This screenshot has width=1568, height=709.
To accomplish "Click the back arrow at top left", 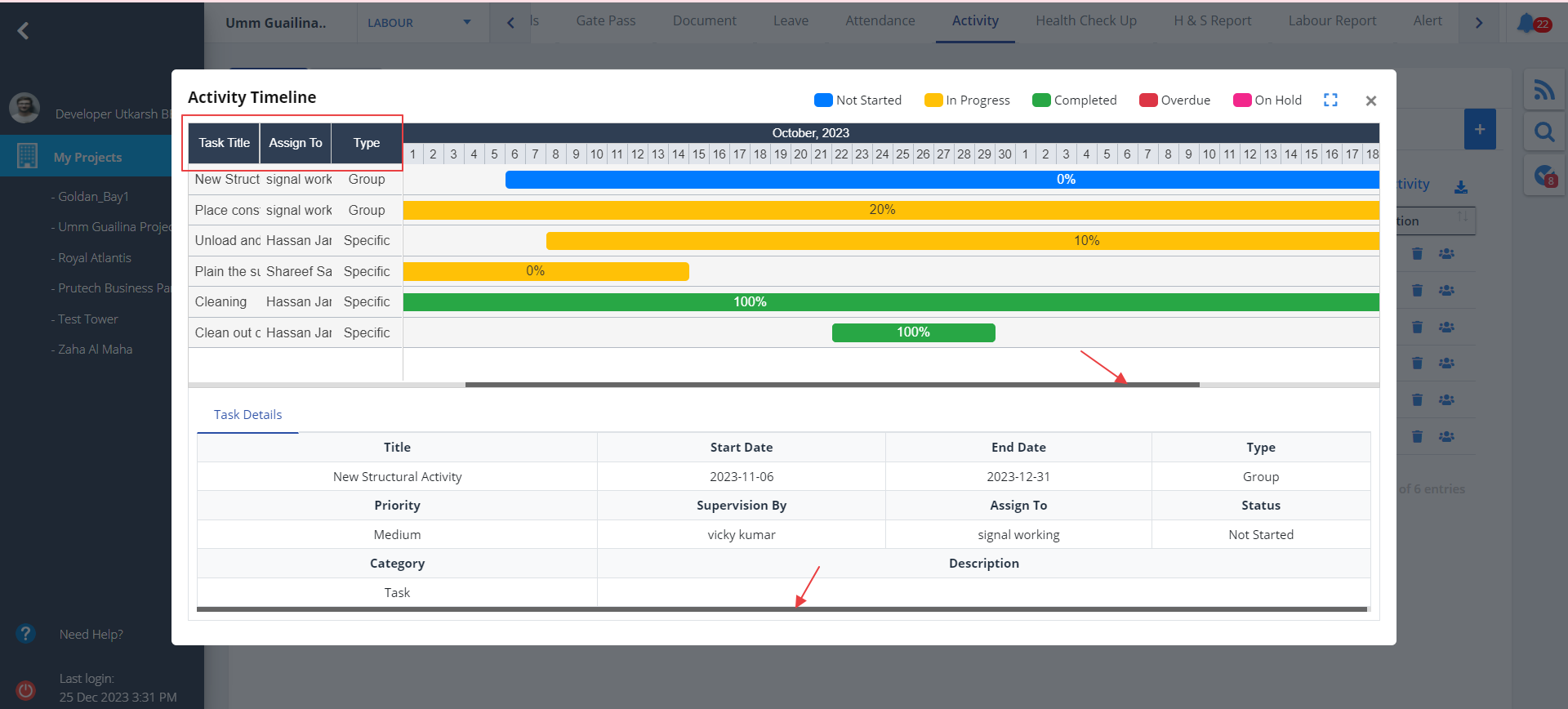I will point(23,31).
